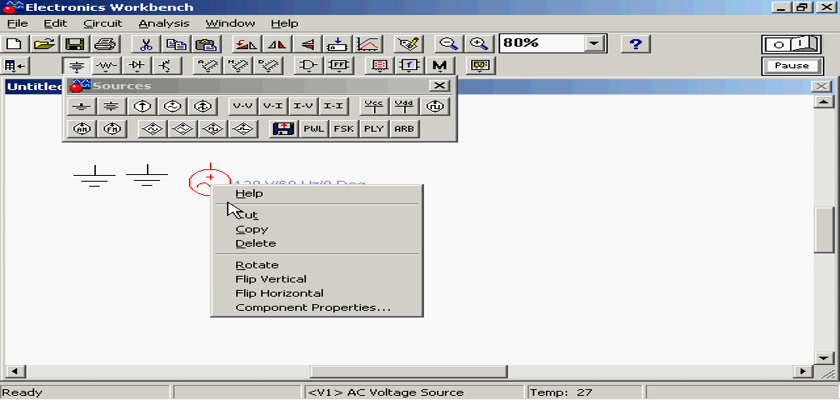Choose Component Properties... in context menu
Image resolution: width=840 pixels, height=400 pixels.
coord(317,308)
